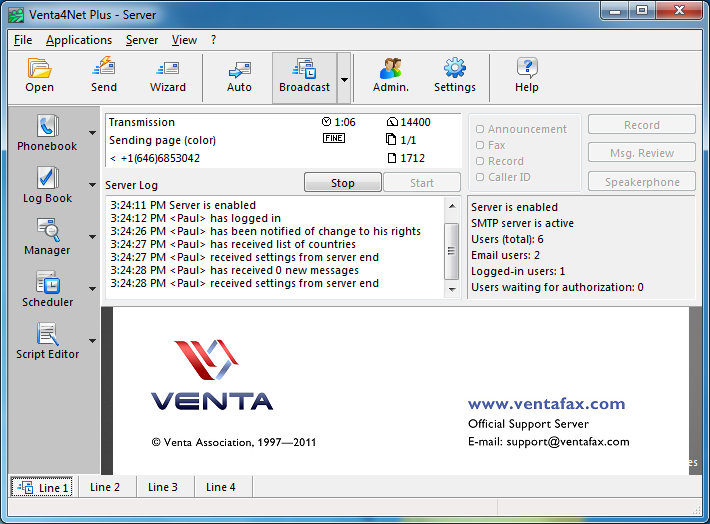Click log line 'notified of change to his rights'
The width and height of the screenshot is (710, 524).
coord(265,231)
